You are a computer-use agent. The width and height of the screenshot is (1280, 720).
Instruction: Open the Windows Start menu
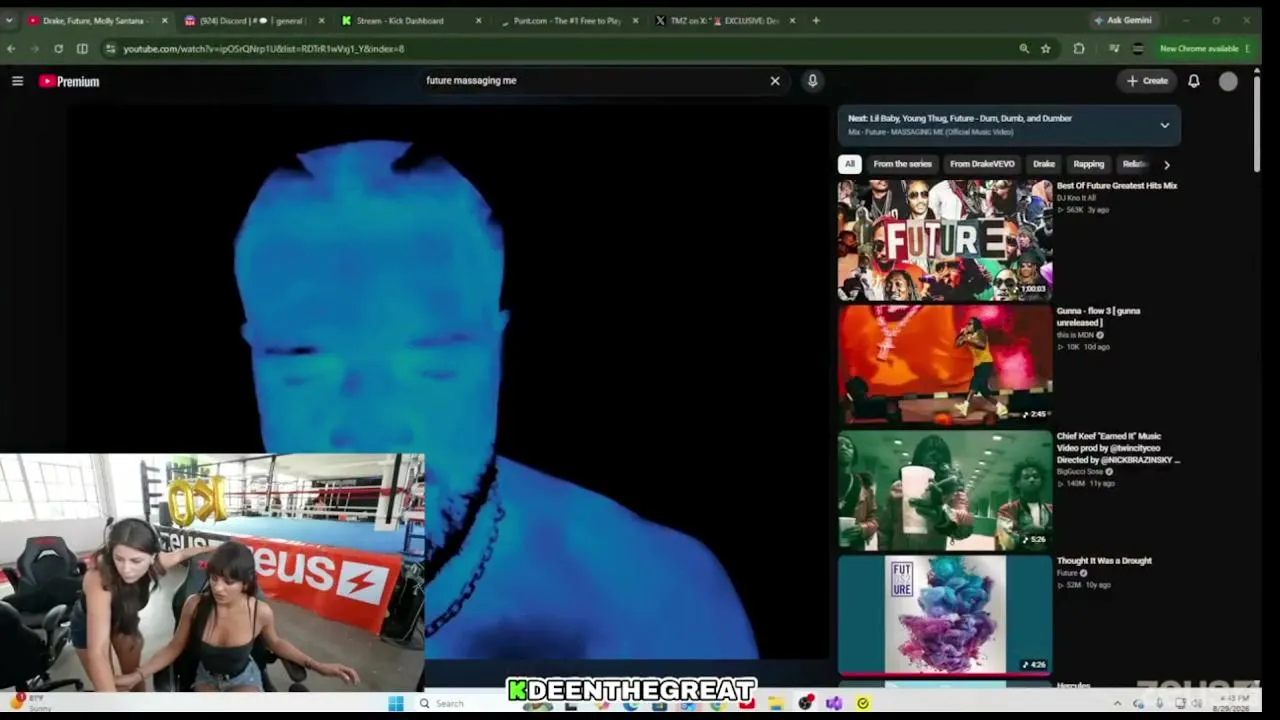(396, 703)
